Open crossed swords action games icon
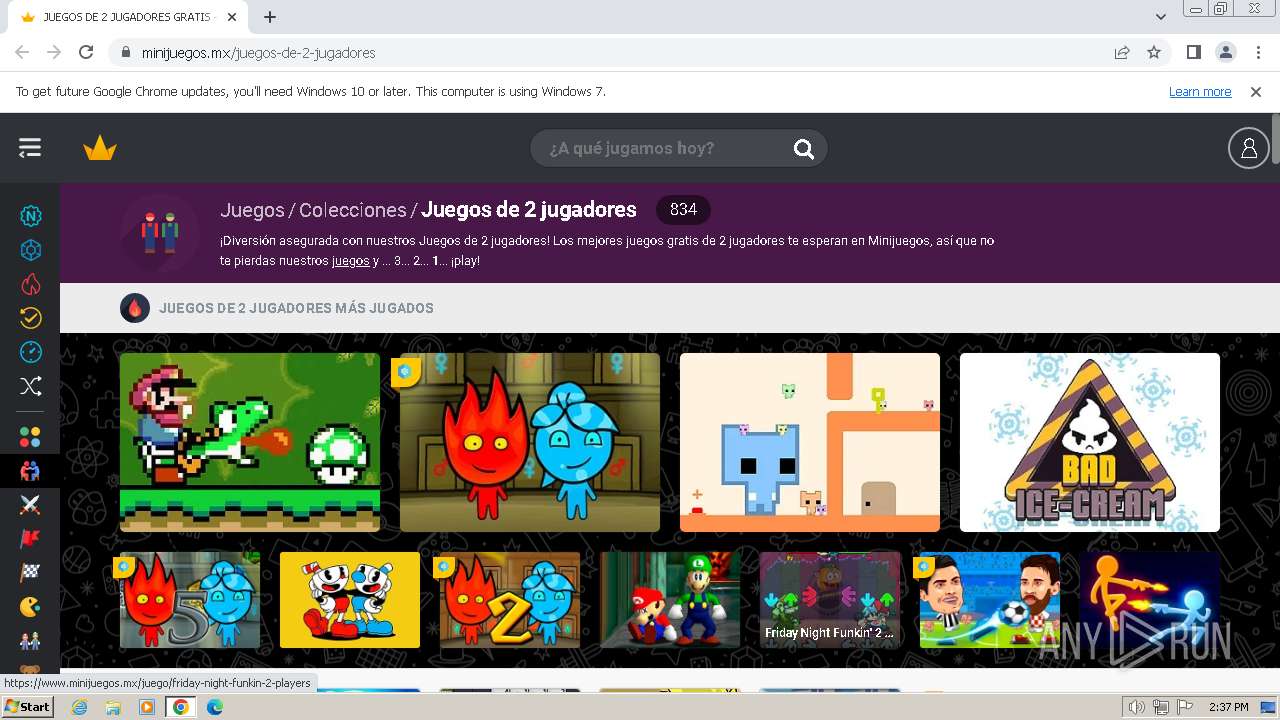 click(31, 505)
